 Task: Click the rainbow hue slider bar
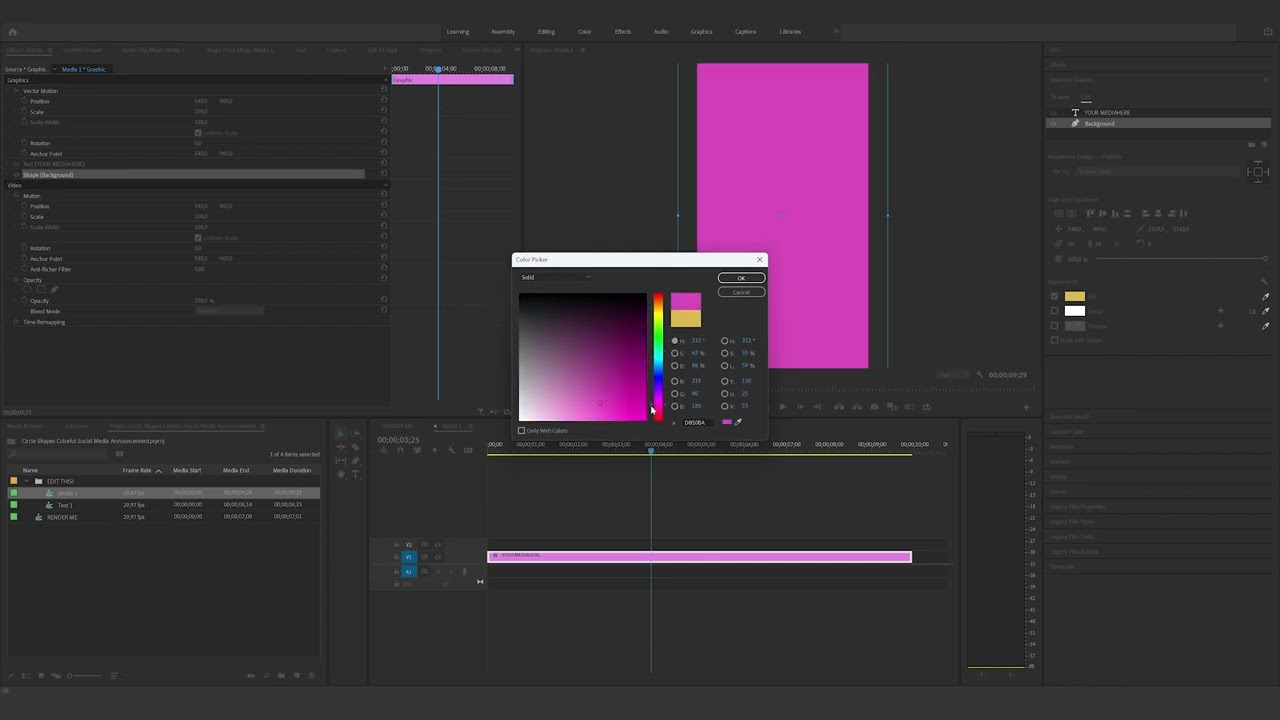tap(658, 356)
